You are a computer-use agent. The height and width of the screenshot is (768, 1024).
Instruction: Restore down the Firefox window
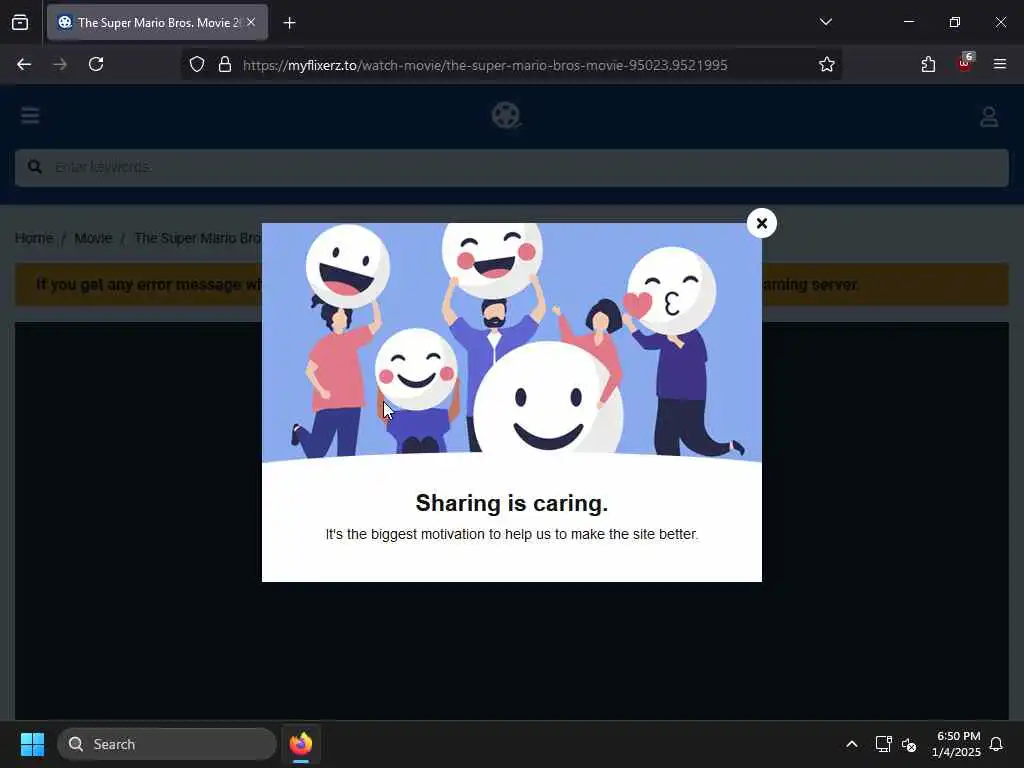click(955, 22)
